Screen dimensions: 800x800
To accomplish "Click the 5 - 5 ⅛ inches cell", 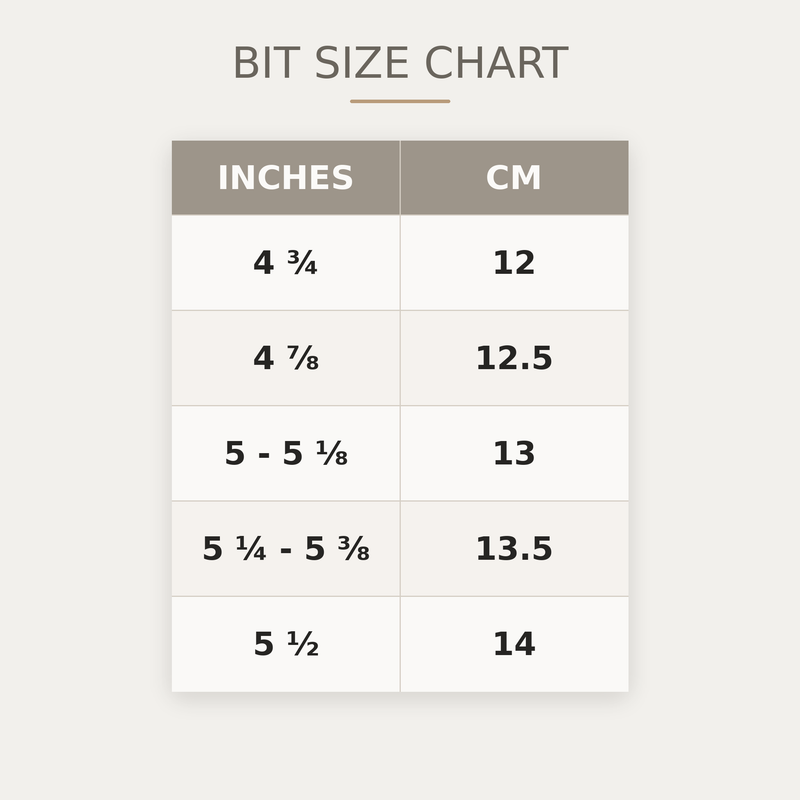I will pyautogui.click(x=286, y=453).
